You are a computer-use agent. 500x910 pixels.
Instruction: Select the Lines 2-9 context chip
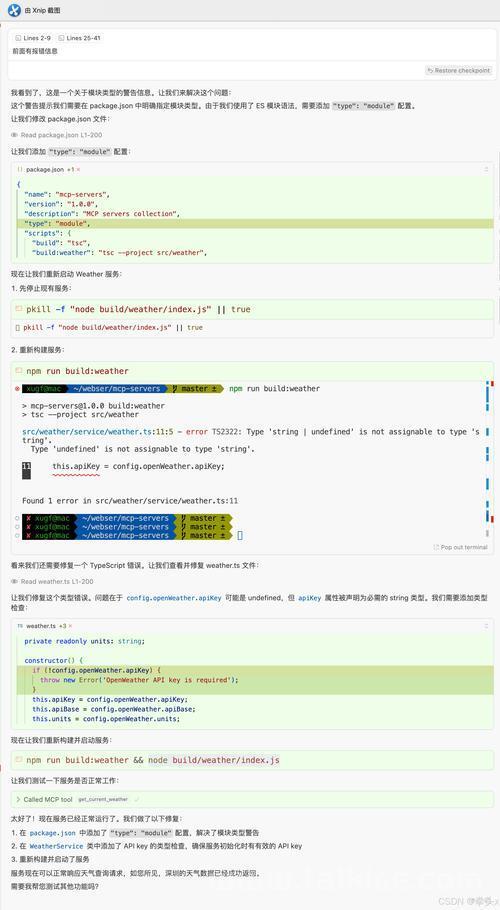[x=33, y=38]
